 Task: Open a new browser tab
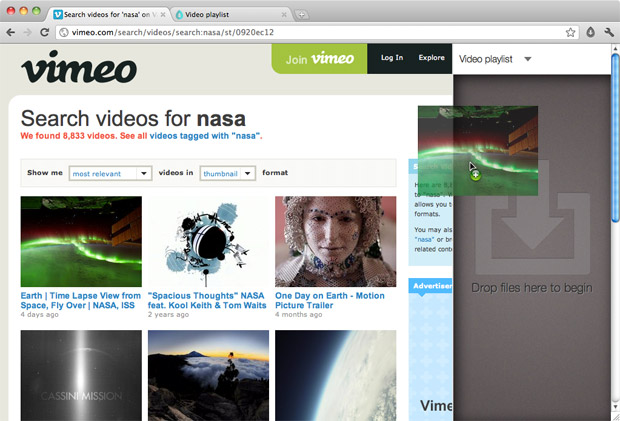click(x=302, y=15)
